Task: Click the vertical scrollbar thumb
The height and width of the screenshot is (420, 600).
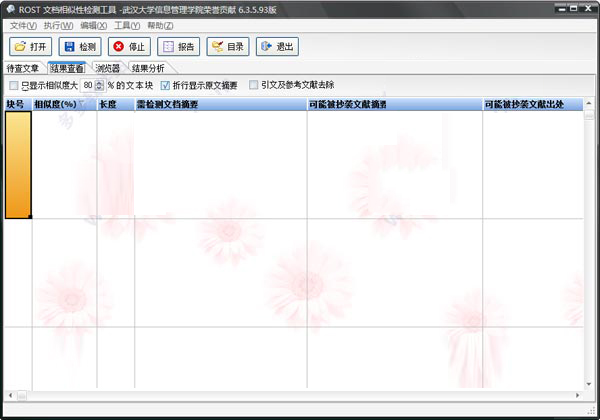Action: tap(589, 115)
